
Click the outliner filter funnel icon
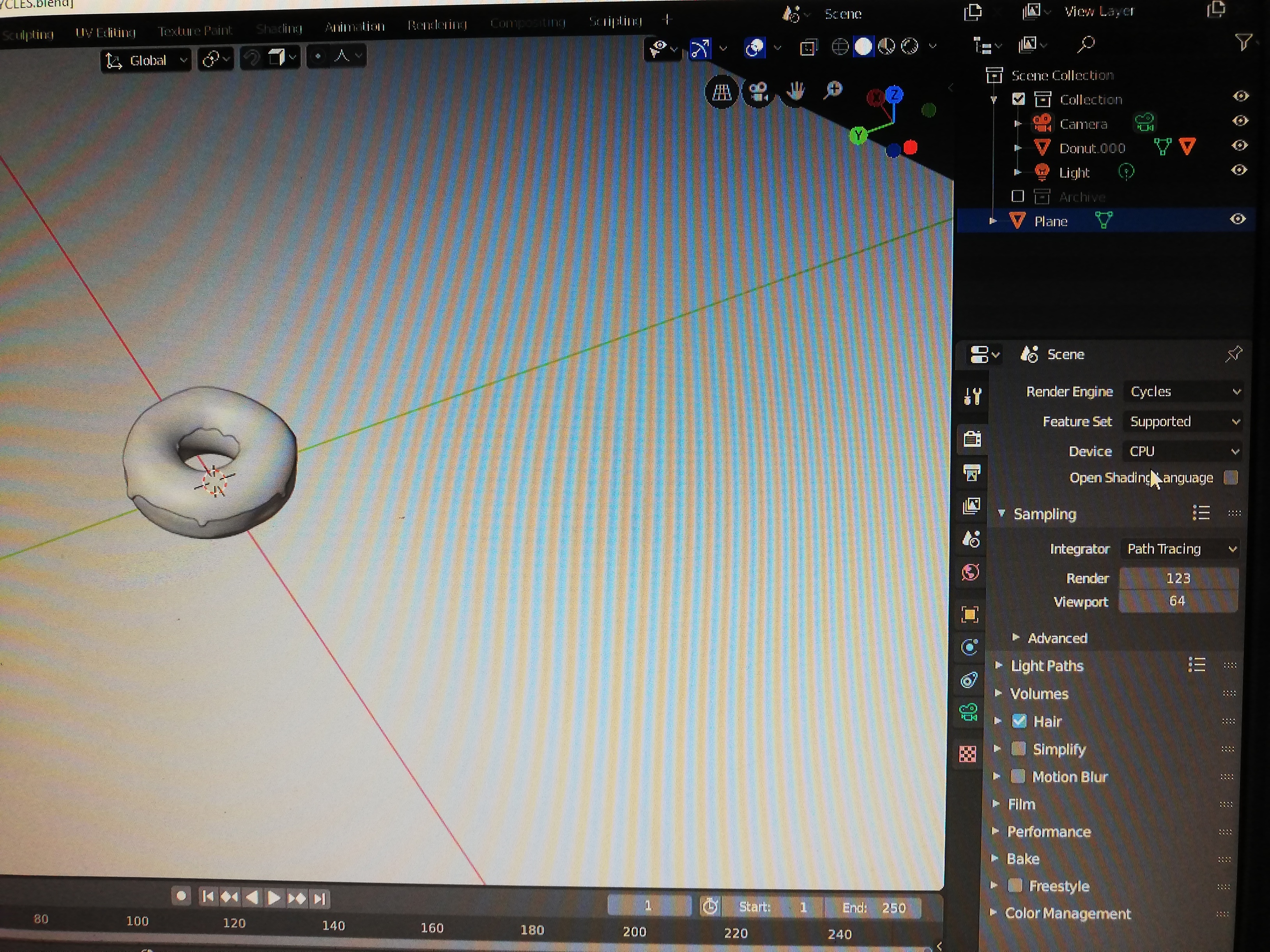[x=1243, y=42]
